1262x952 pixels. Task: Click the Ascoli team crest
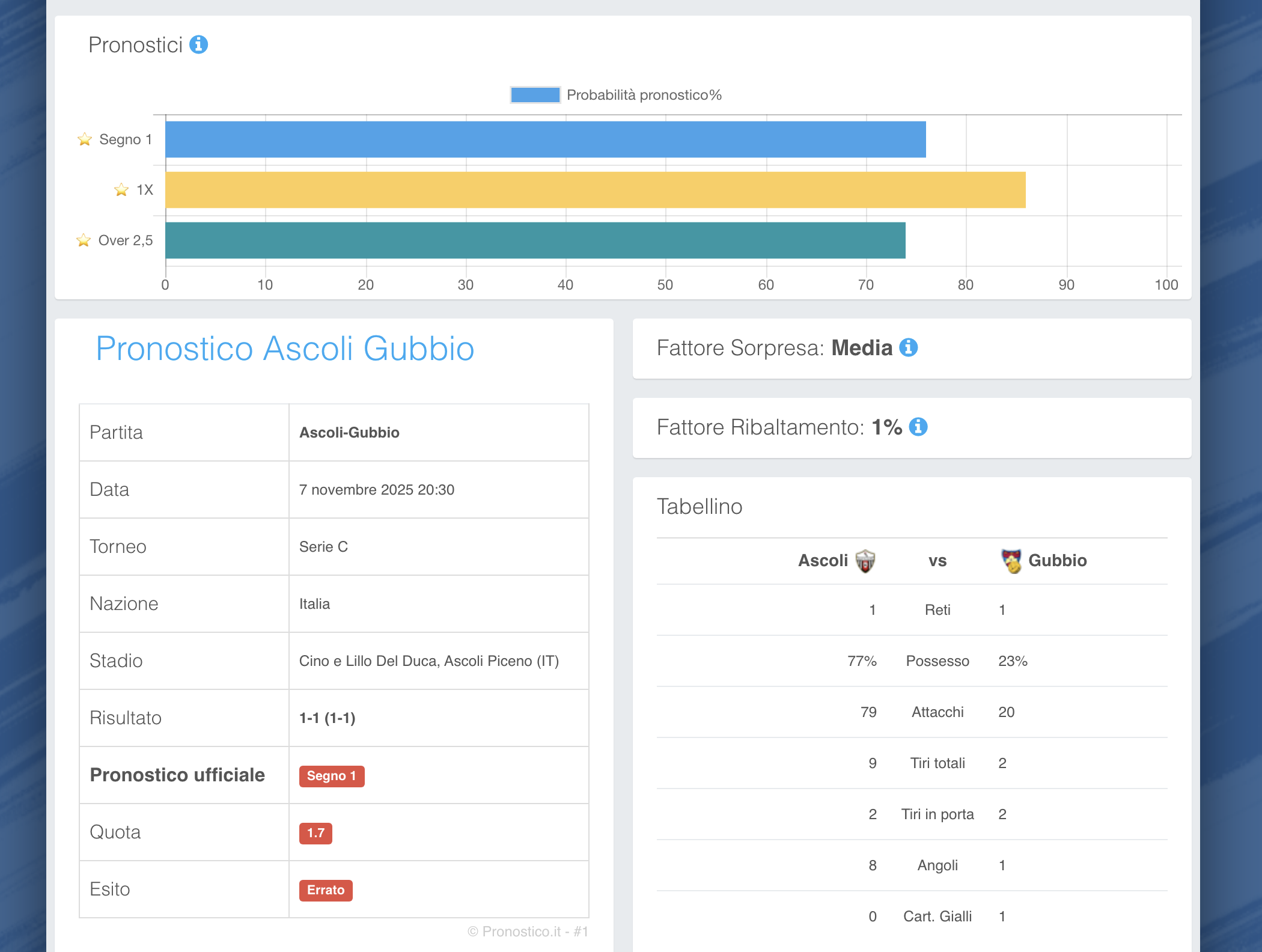(865, 561)
